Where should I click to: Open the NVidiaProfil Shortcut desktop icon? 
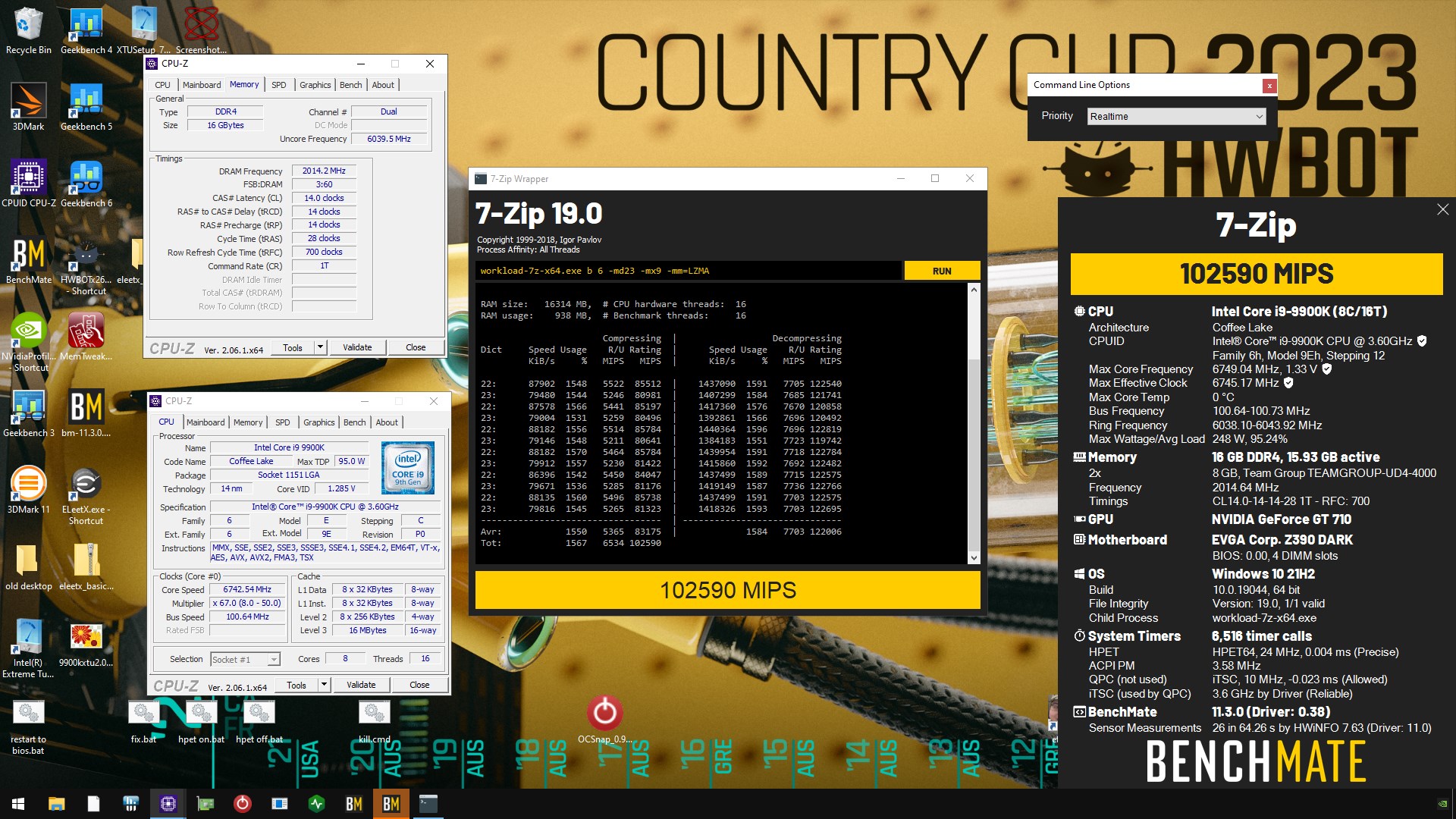pos(28,343)
